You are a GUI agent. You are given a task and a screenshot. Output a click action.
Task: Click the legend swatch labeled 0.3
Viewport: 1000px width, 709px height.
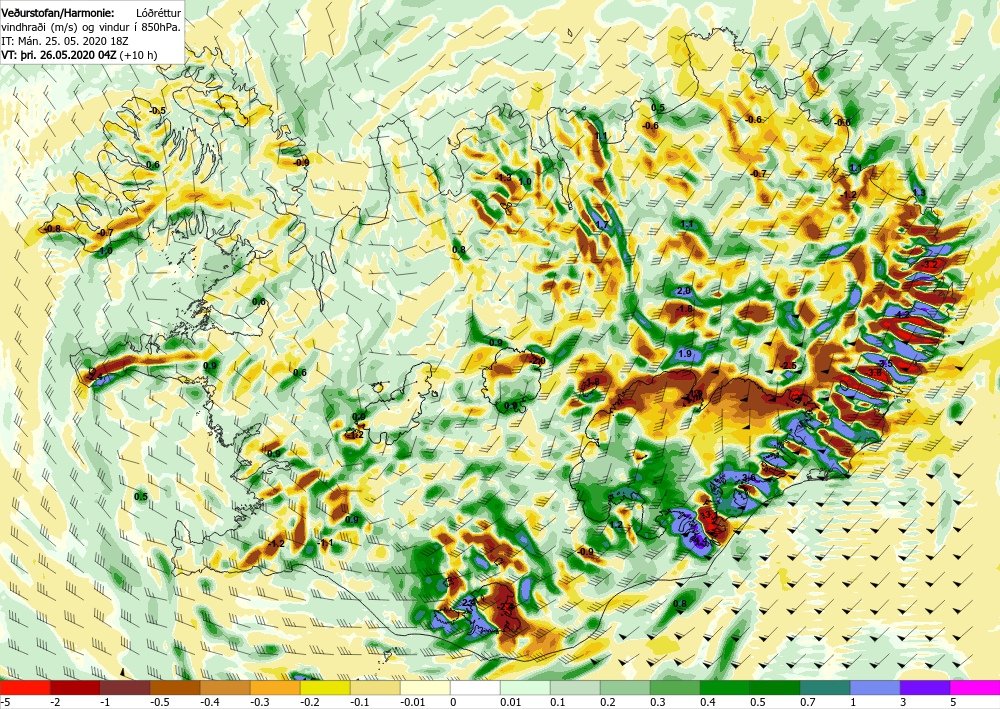675,687
